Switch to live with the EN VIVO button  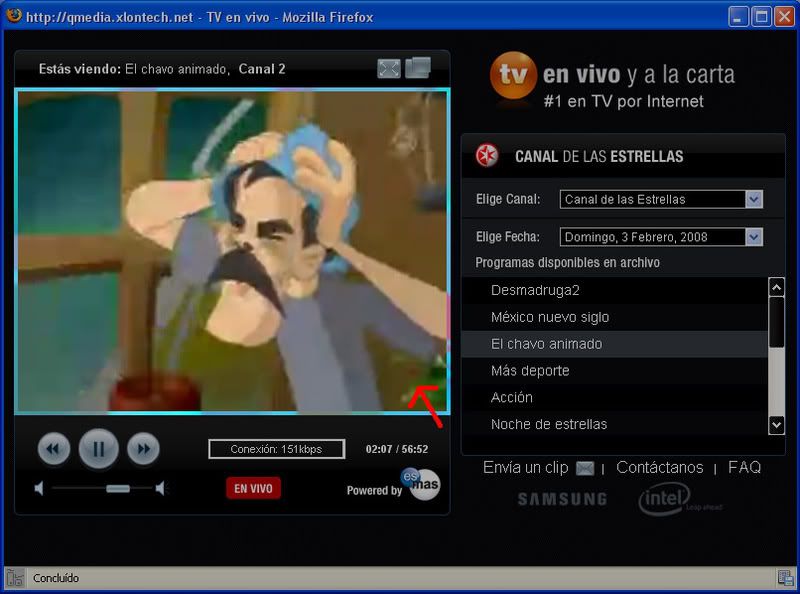[253, 490]
